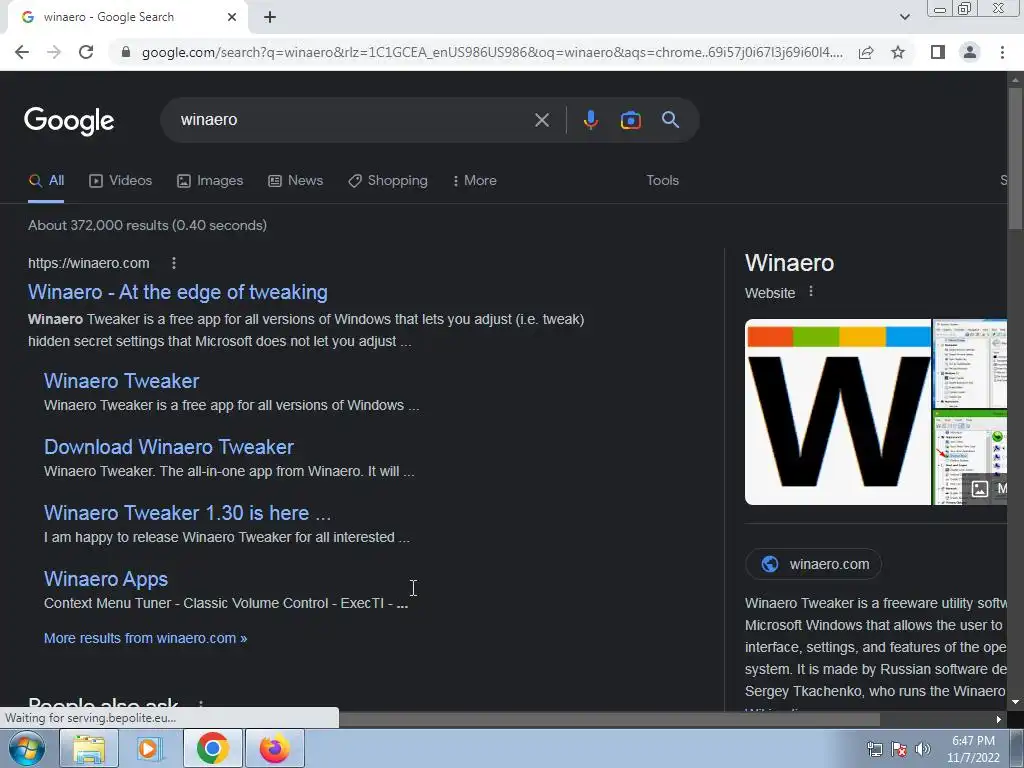Screen dimensions: 1024x768
Task: Close the winaero Google Search tab
Action: pos(232,17)
